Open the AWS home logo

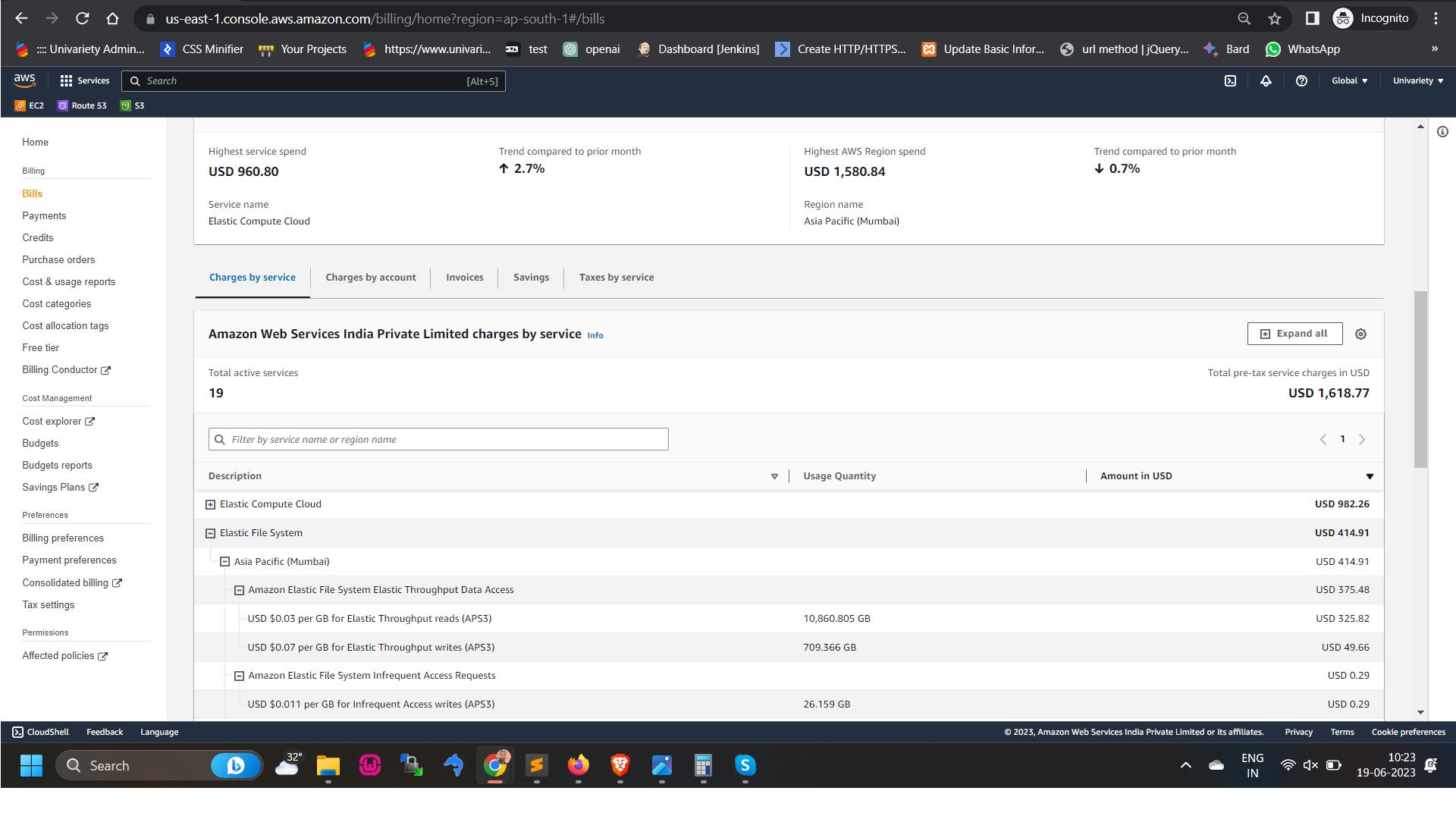[24, 80]
